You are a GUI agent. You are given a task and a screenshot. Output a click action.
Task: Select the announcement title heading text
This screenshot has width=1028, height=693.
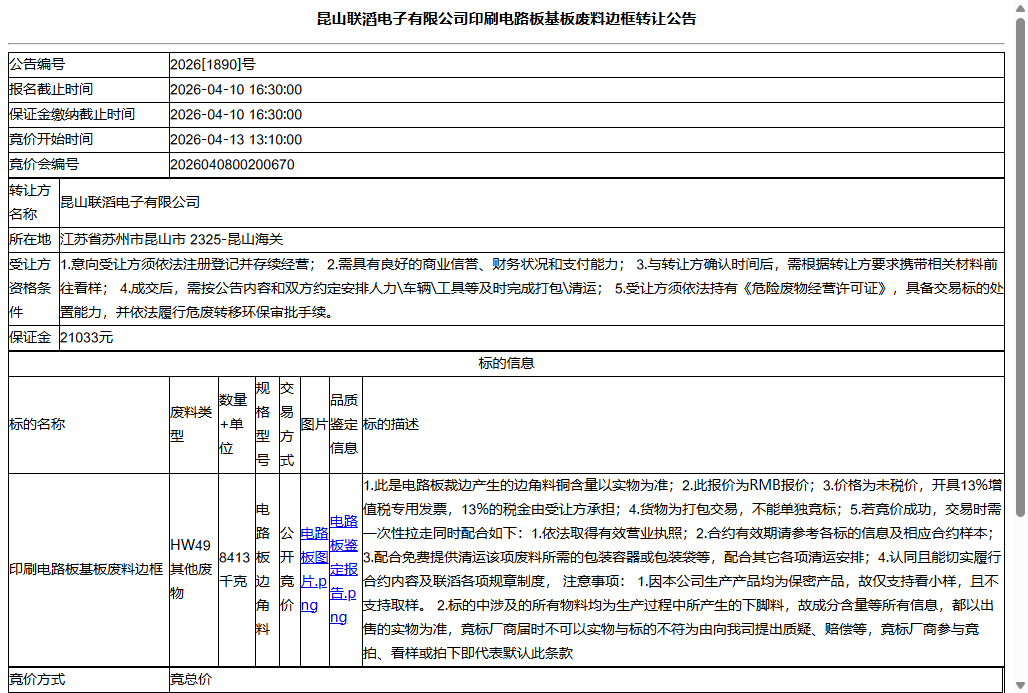point(506,18)
